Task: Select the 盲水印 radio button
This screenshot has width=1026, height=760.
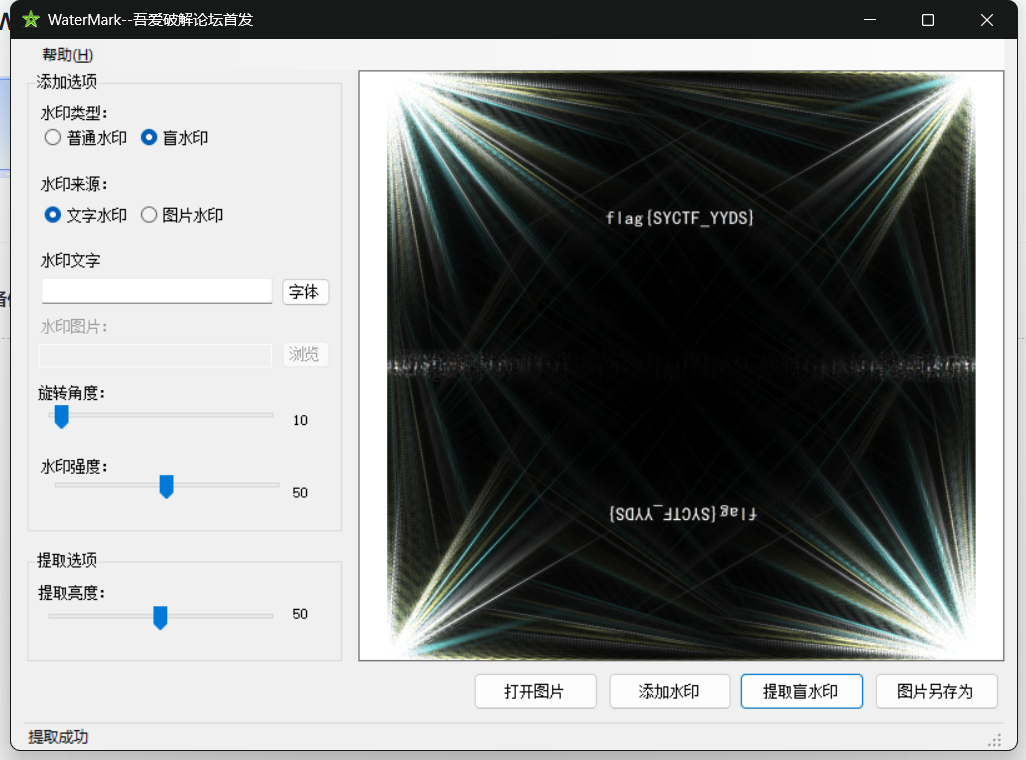Action: (x=149, y=138)
